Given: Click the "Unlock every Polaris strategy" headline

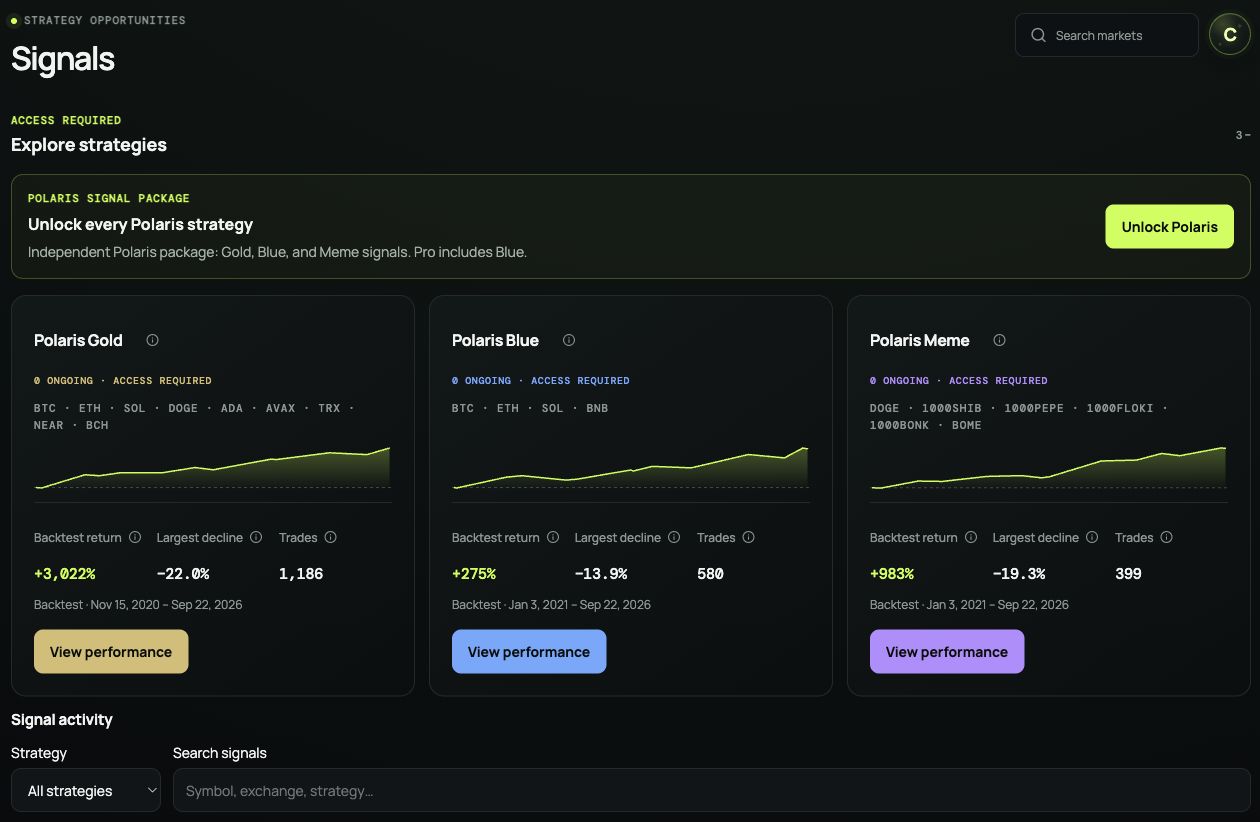Looking at the screenshot, I should tap(140, 224).
